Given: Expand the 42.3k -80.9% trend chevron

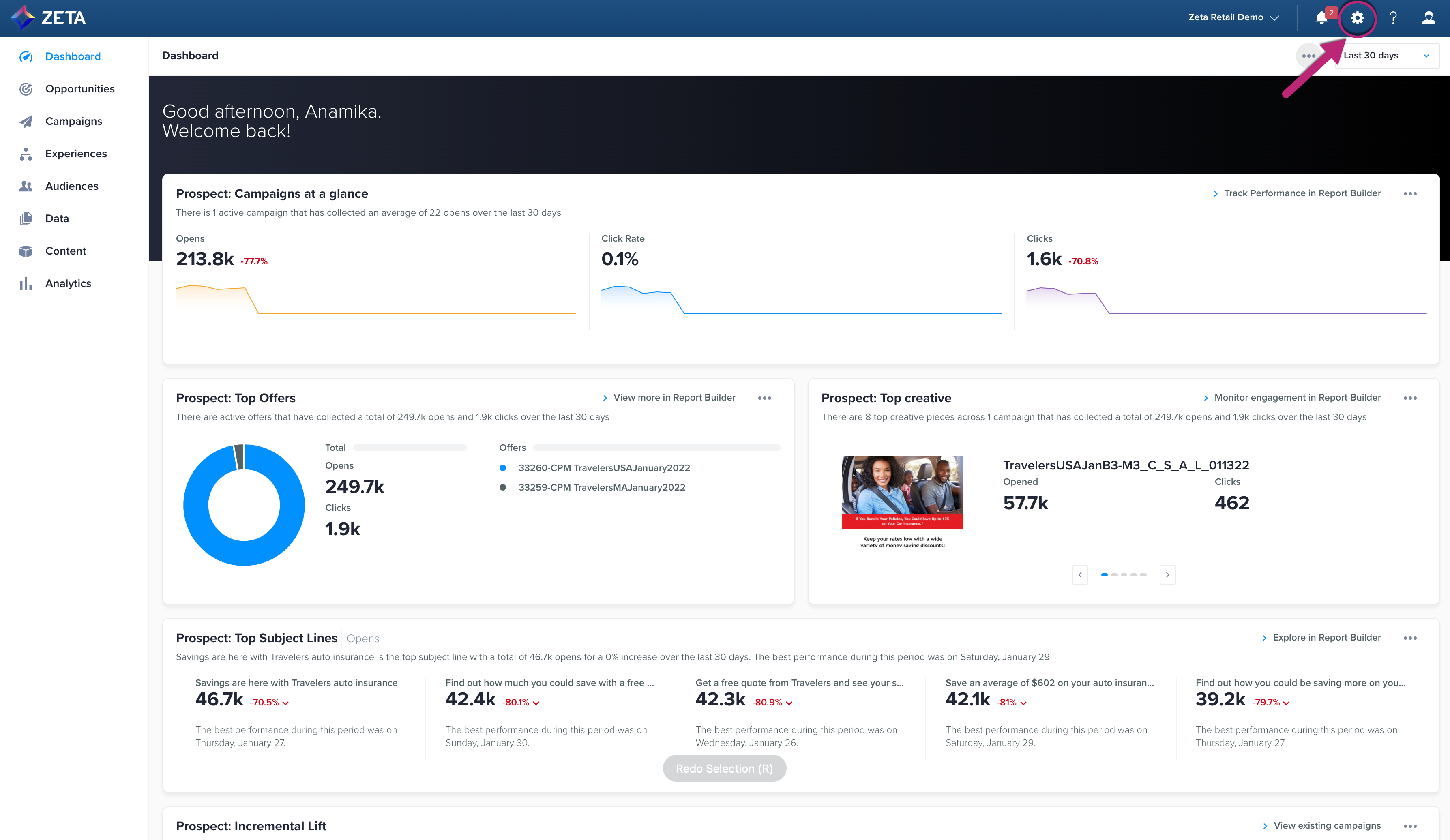Looking at the screenshot, I should pyautogui.click(x=789, y=703).
